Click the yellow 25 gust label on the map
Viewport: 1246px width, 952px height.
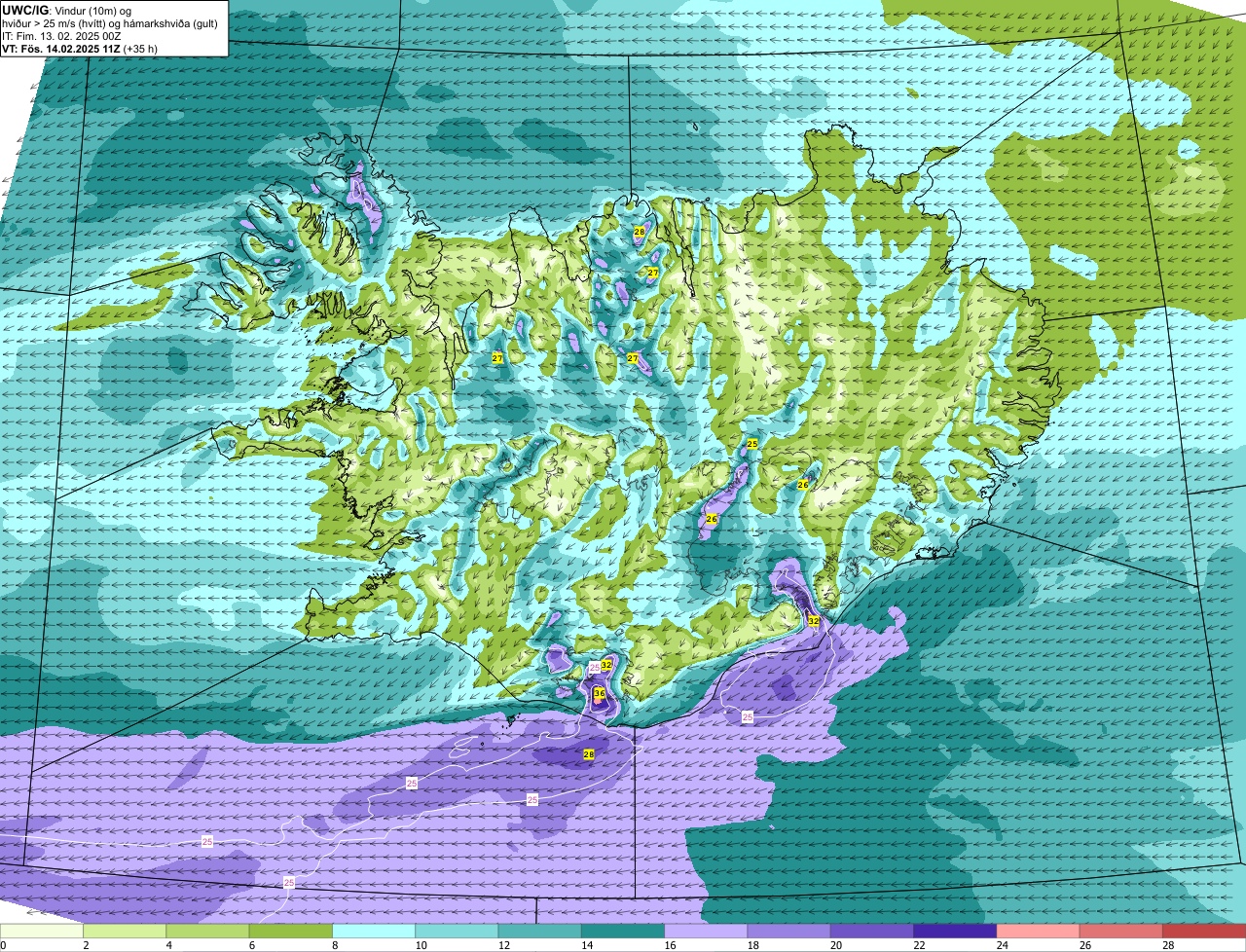point(752,444)
